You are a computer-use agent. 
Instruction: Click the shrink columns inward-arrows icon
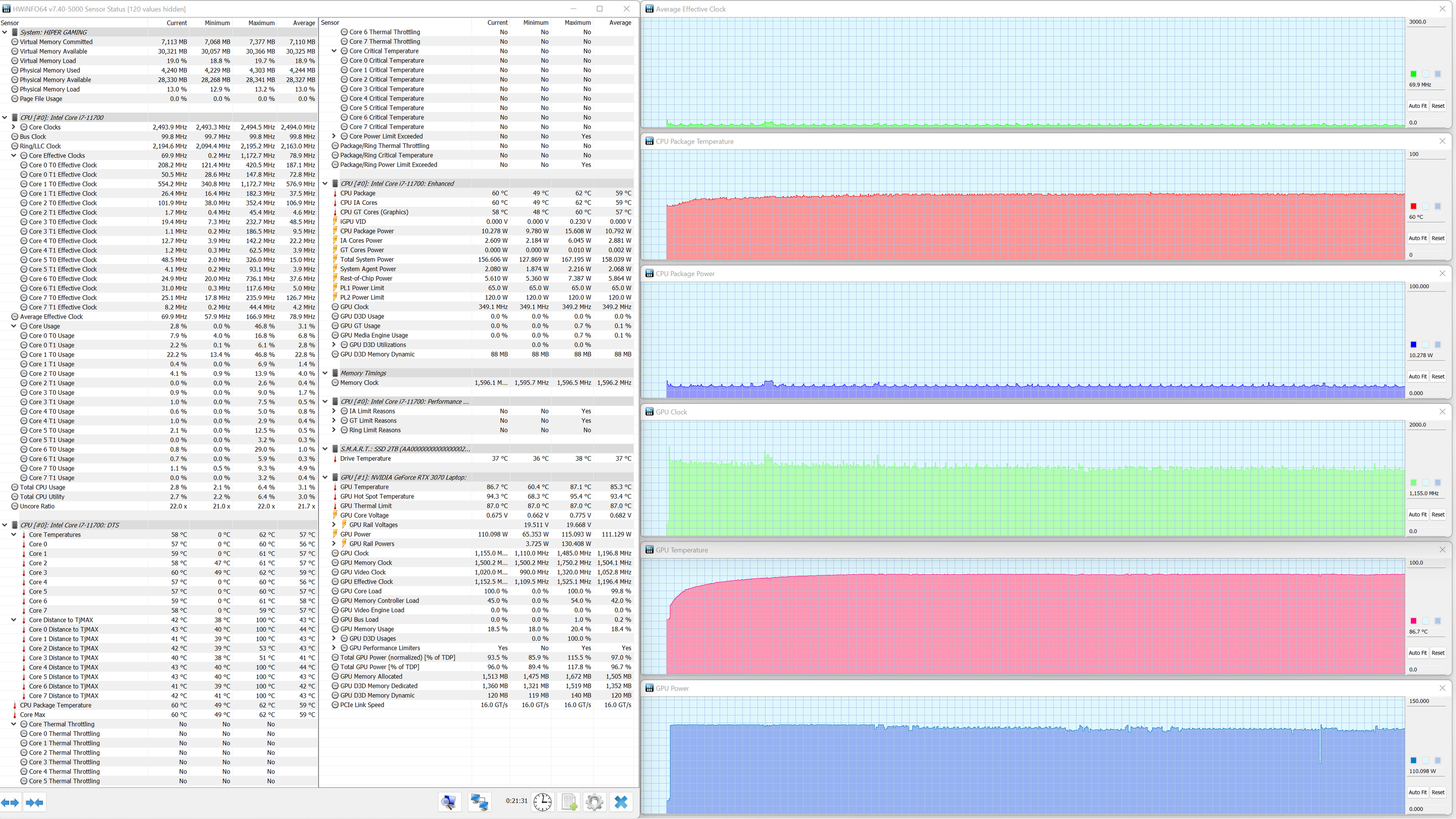click(x=34, y=803)
